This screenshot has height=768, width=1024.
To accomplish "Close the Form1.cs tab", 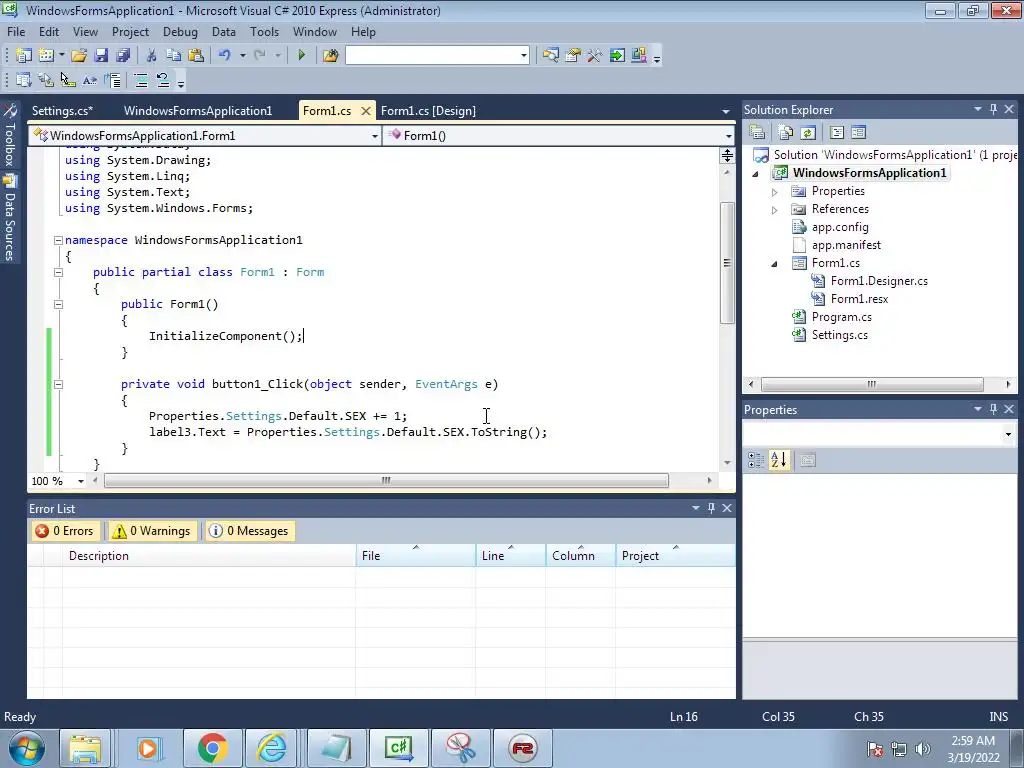I will click(x=366, y=111).
